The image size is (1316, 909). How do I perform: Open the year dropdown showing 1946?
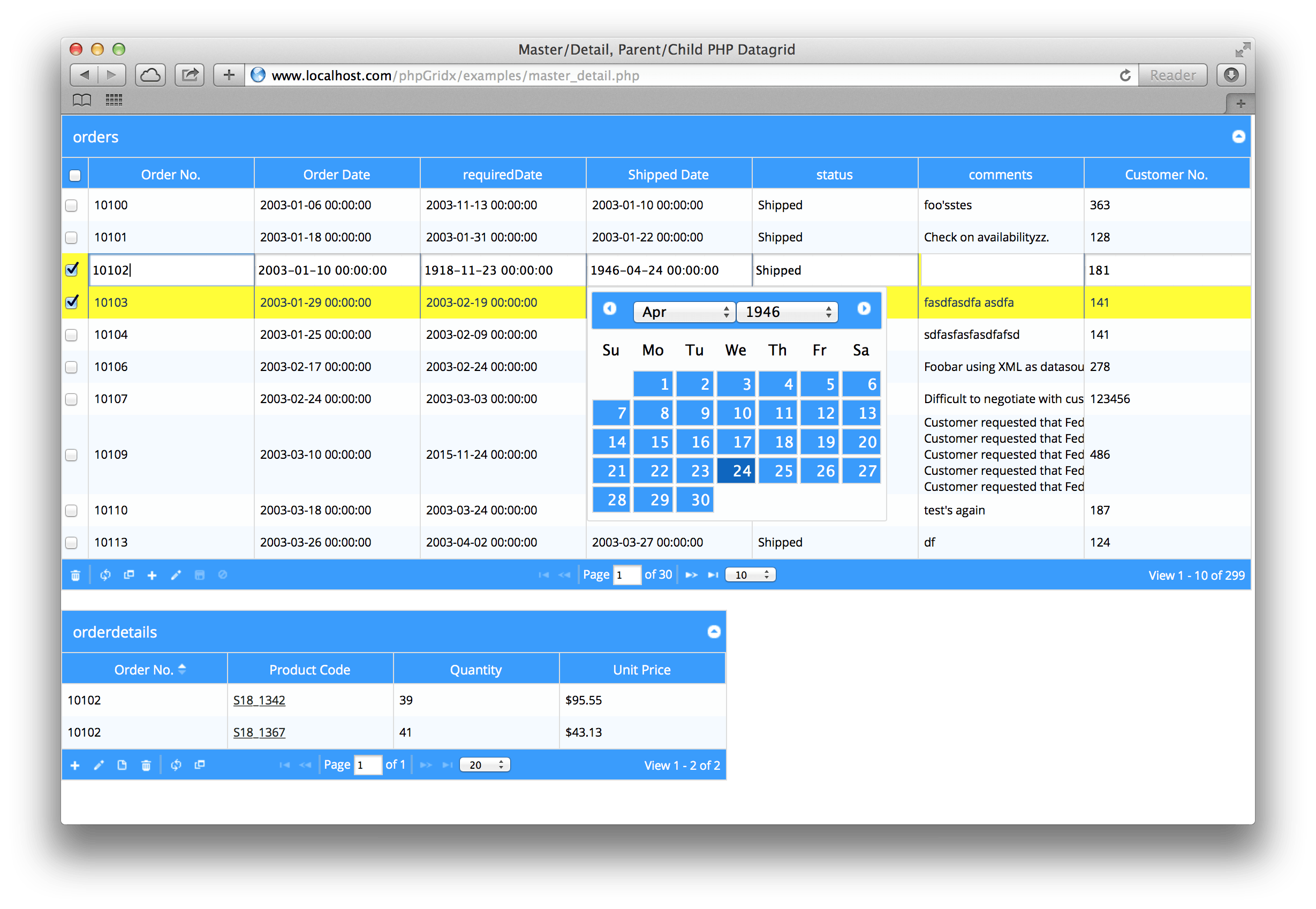point(786,312)
